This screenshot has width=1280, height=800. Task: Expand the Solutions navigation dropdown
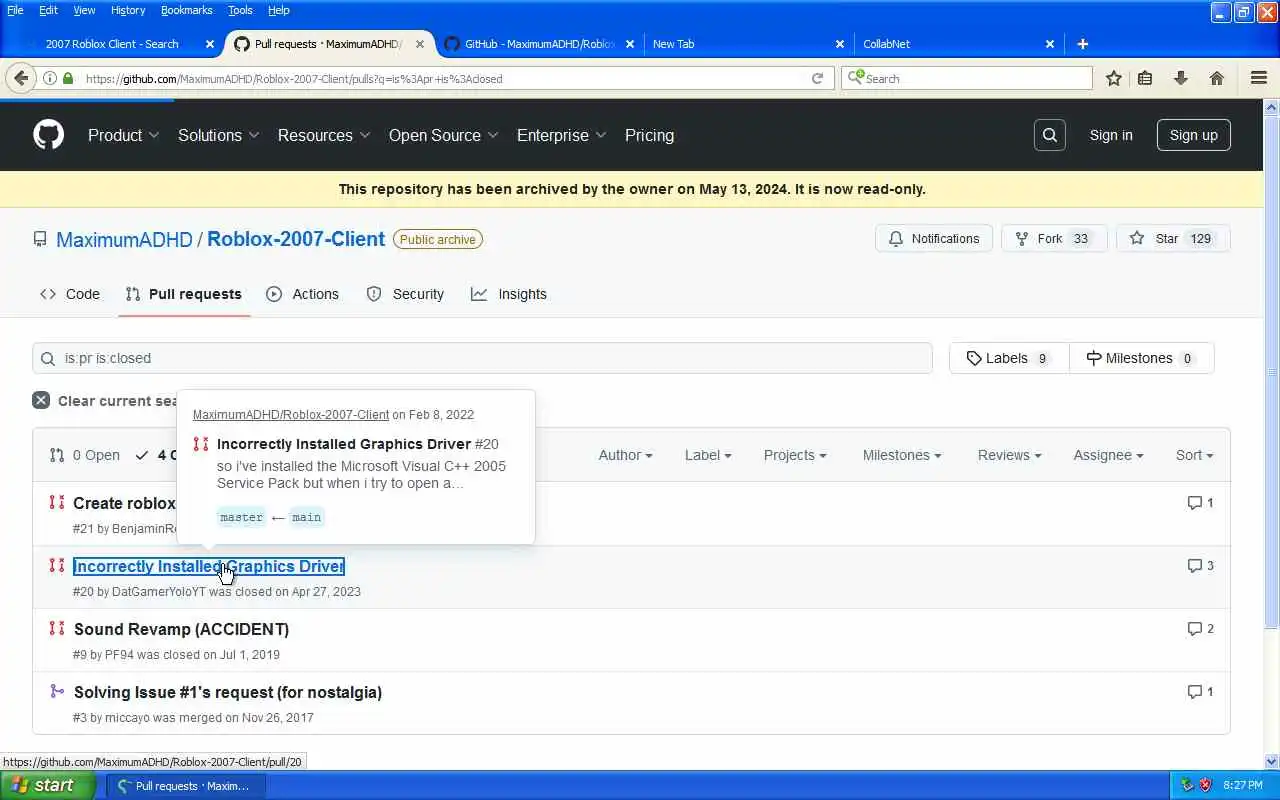tap(218, 135)
